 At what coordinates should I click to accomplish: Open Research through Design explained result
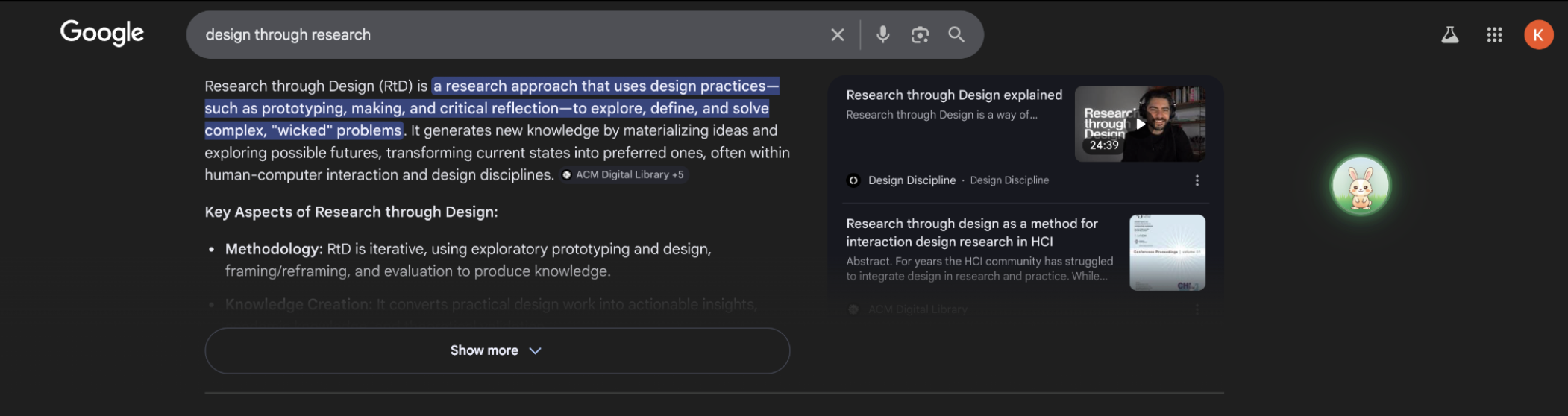tap(954, 95)
